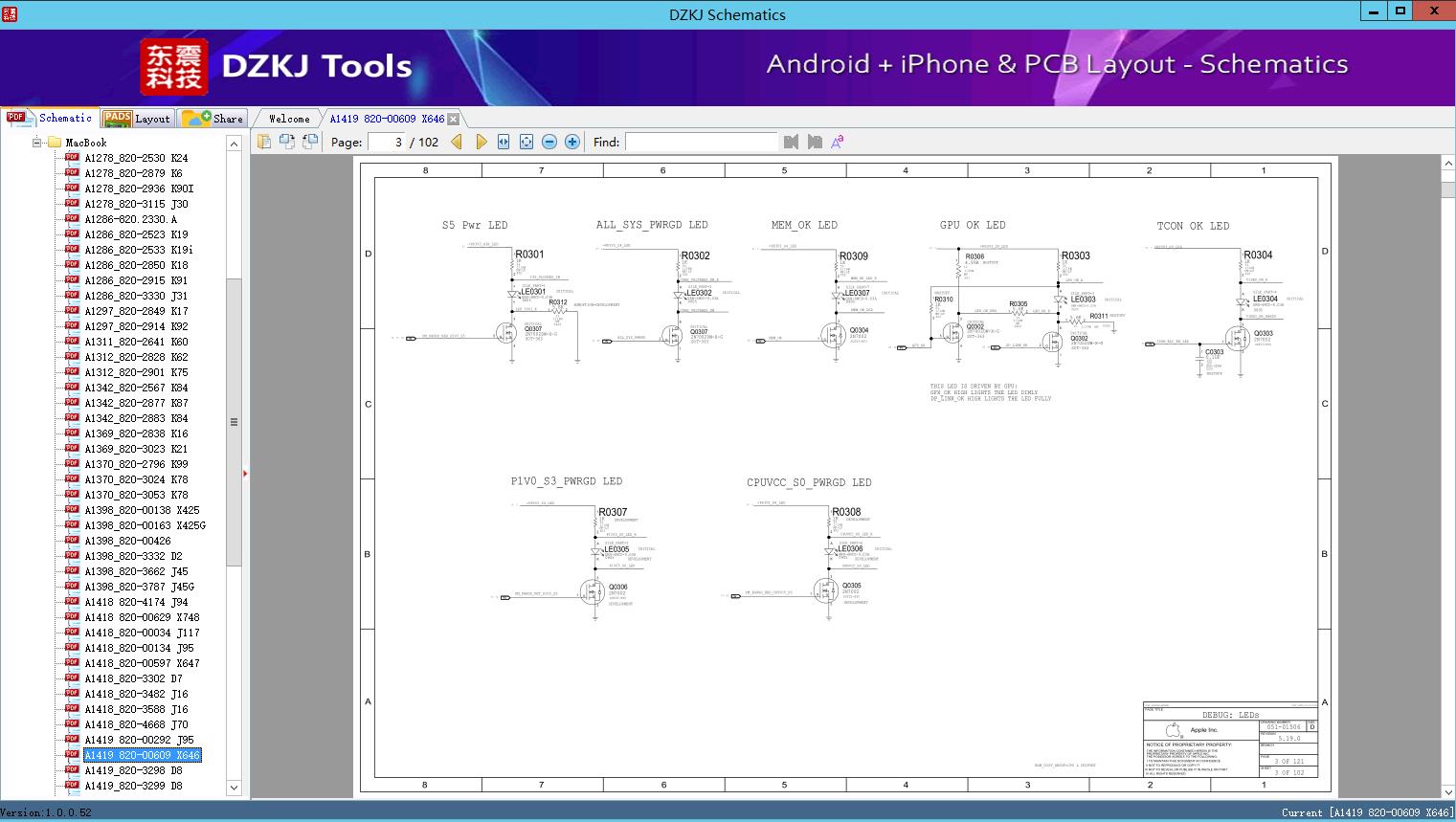This screenshot has width=1456, height=822.
Task: Switch to PADS Layout tab
Action: (x=137, y=119)
